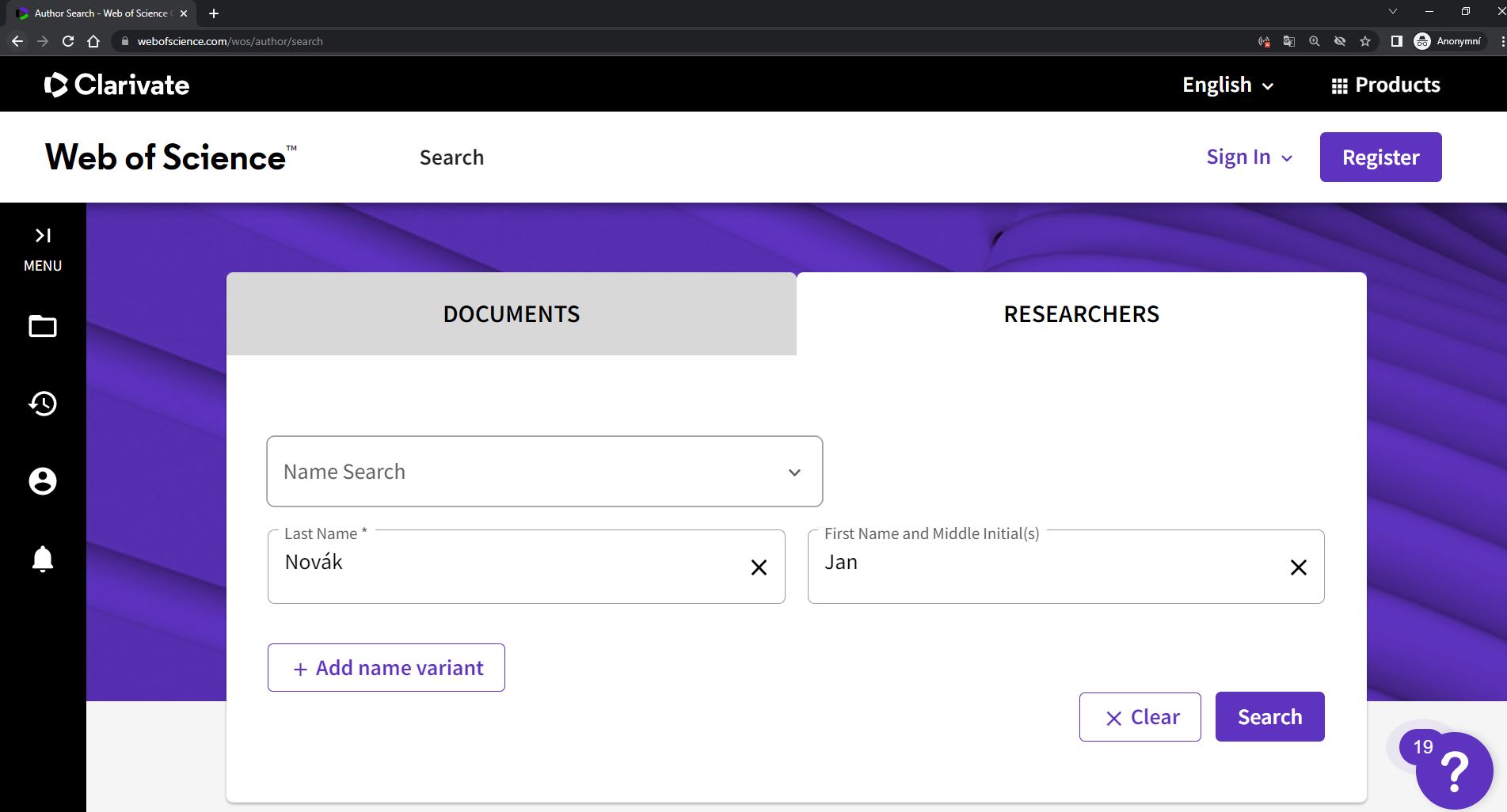
Task: Open the side panel browser icon
Action: (x=1397, y=41)
